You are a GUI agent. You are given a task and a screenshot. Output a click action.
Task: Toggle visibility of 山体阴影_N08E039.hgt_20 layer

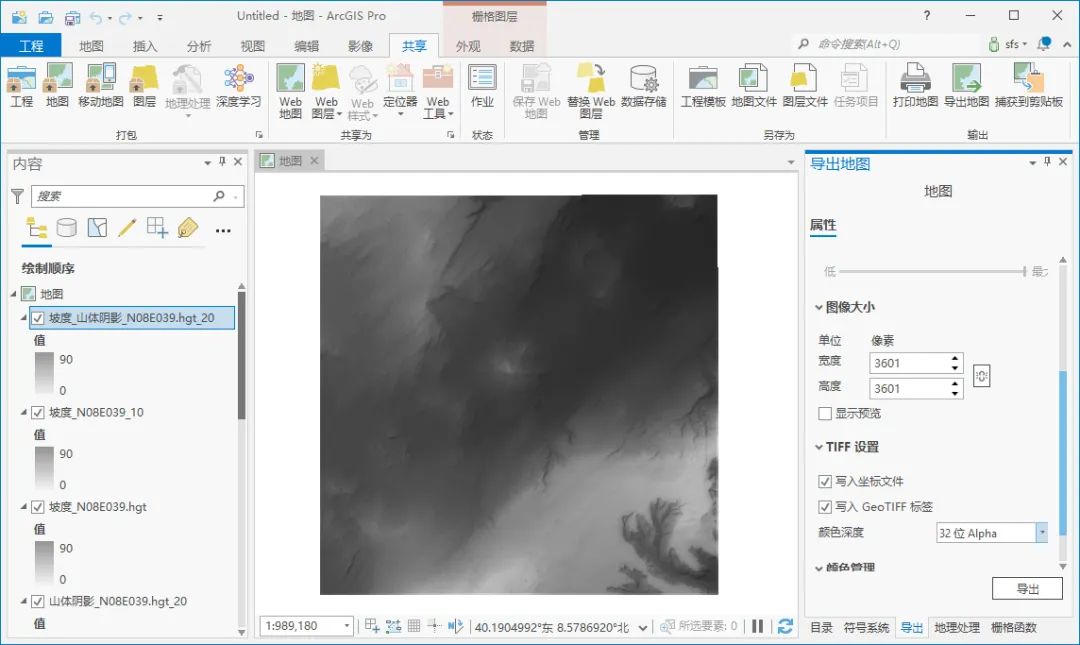38,601
